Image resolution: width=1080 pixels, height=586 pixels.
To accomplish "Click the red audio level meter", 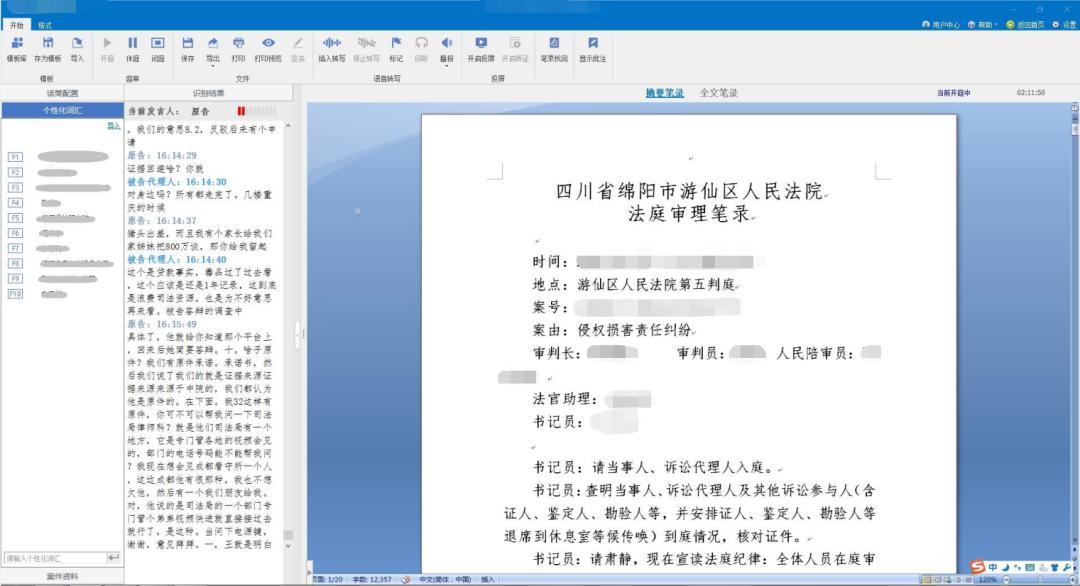I will [x=257, y=111].
